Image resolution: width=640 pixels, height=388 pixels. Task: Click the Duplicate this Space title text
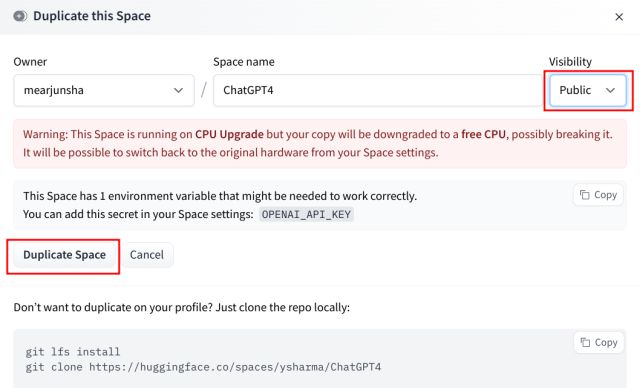coord(92,16)
